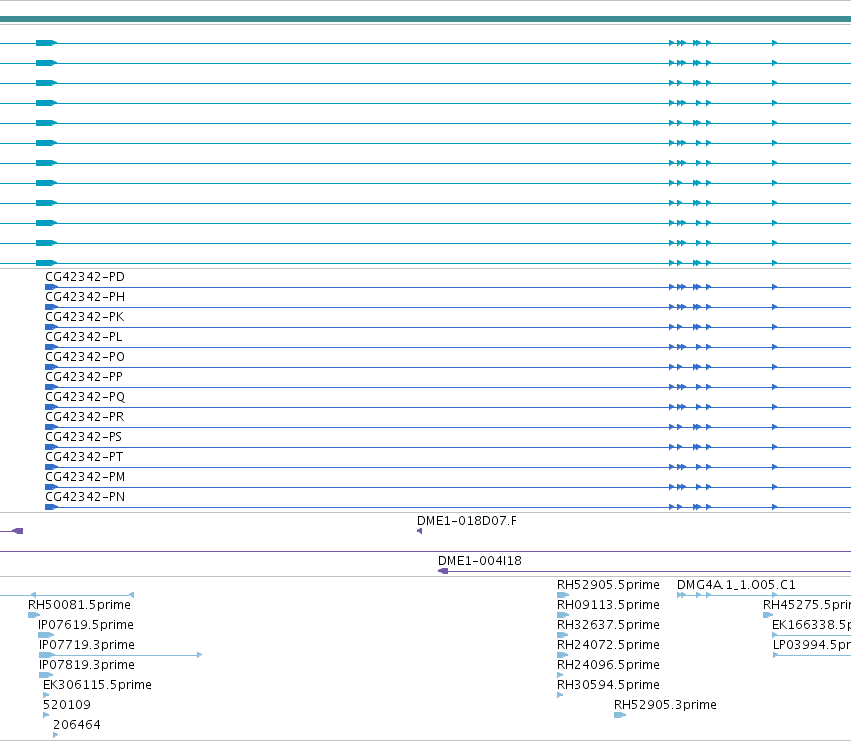Select the CG42342-PR transcript label
The image size is (851, 741).
(x=84, y=417)
